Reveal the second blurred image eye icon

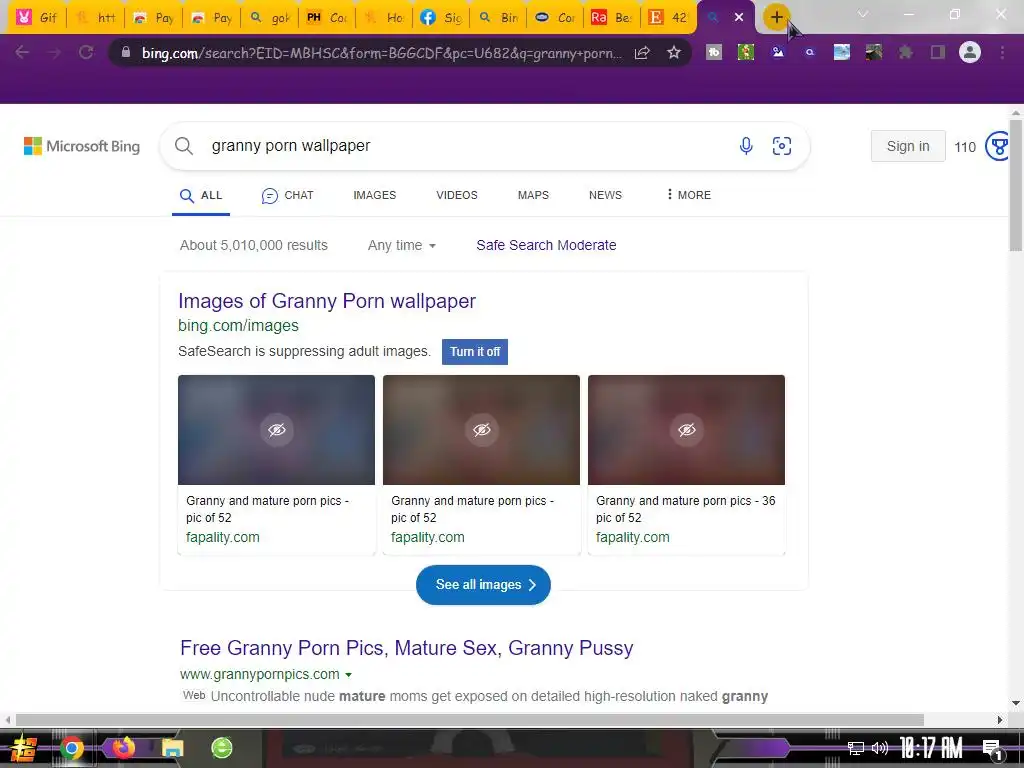click(x=482, y=430)
